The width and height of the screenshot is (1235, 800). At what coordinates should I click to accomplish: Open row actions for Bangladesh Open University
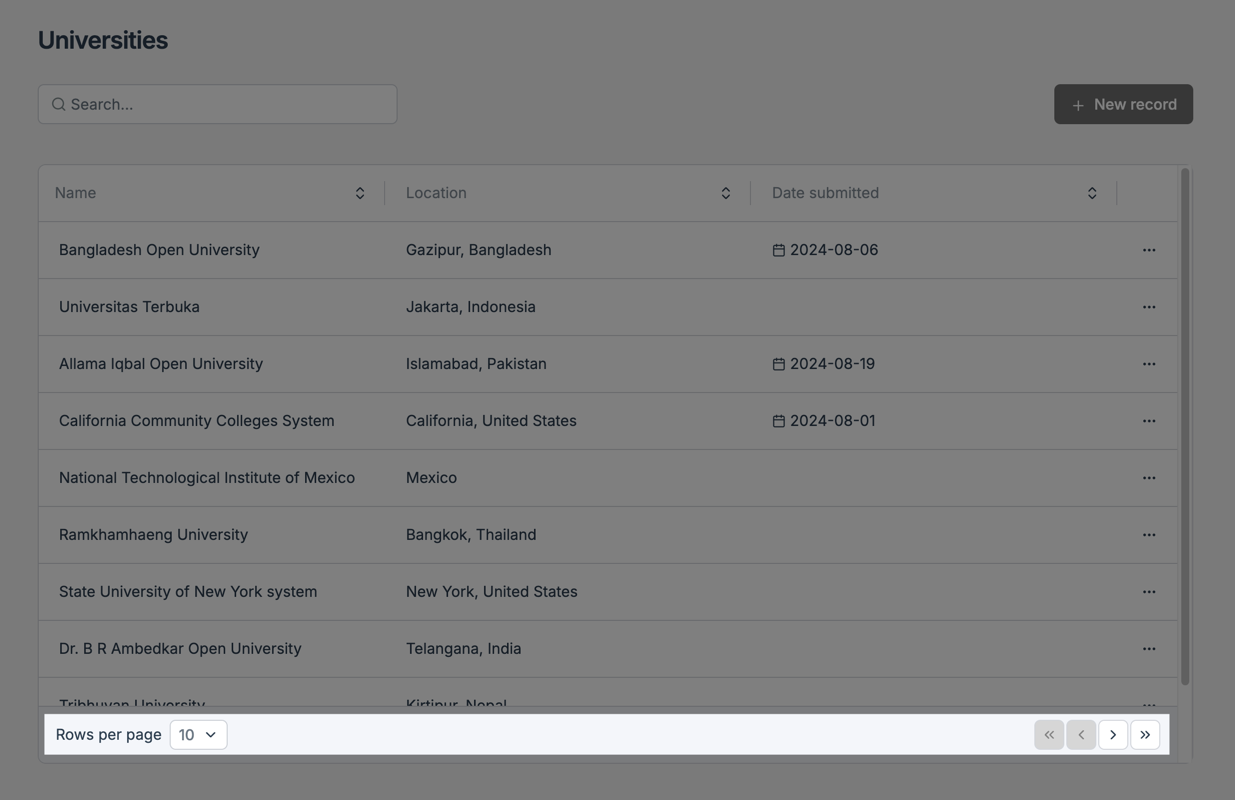[1148, 250]
